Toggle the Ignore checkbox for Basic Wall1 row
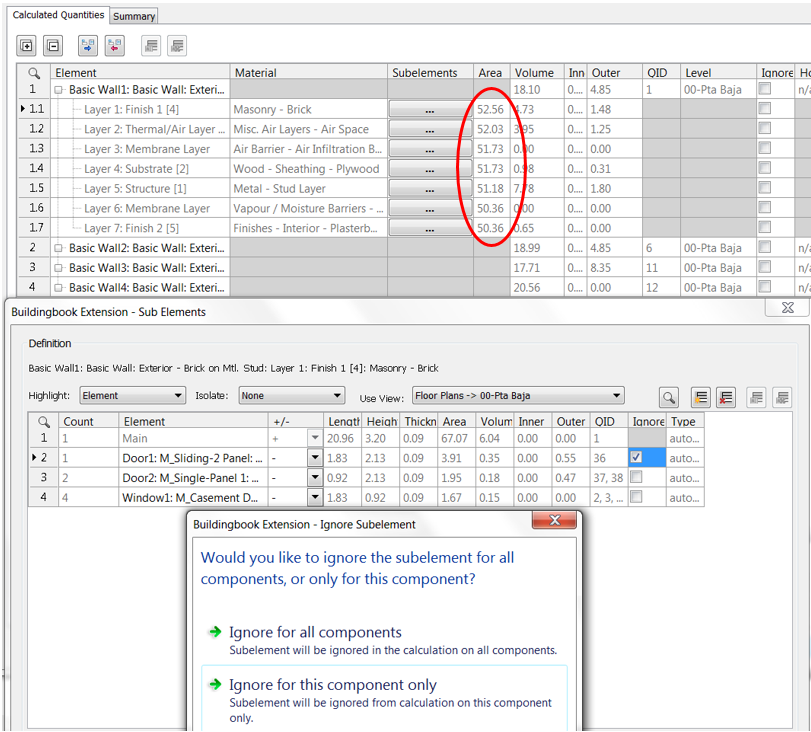This screenshot has height=732, width=811. point(765,89)
